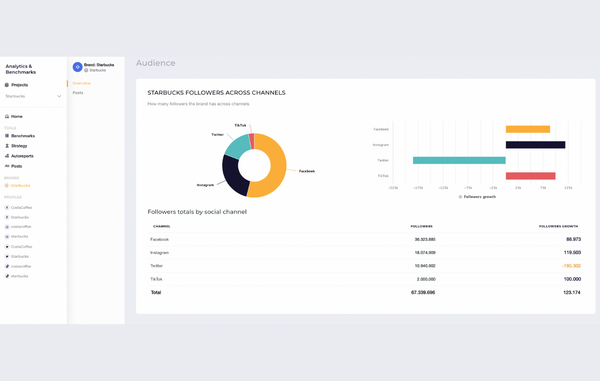Expand the Starbucks project dropdown chevron

(59, 96)
